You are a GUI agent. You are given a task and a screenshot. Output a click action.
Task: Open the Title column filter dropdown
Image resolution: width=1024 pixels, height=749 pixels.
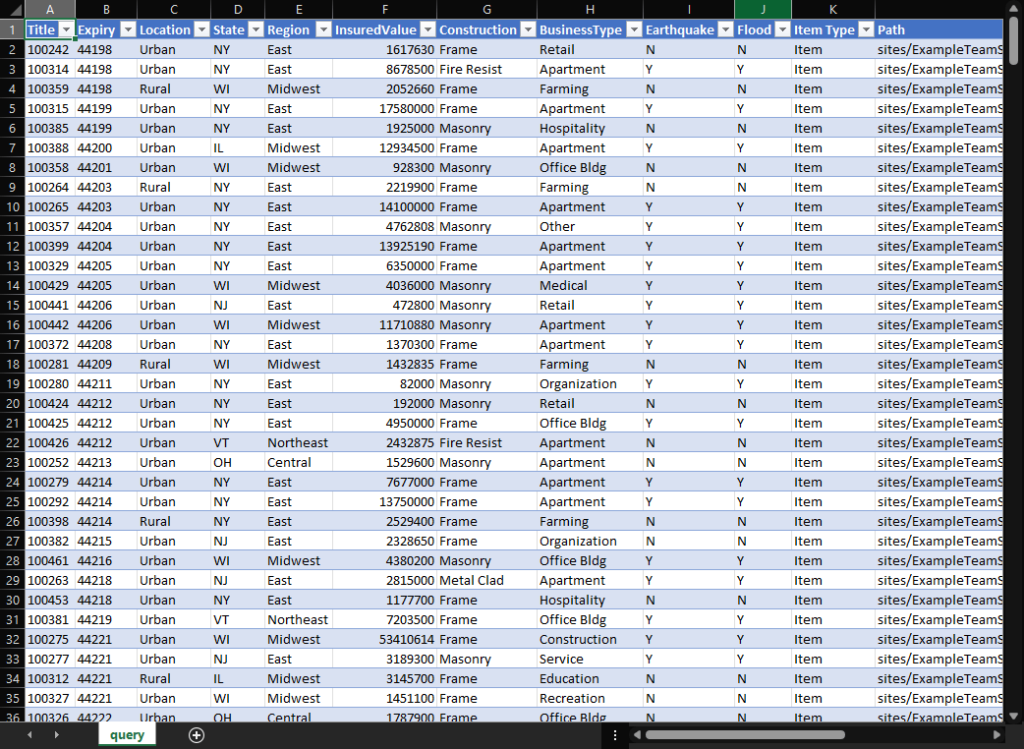pos(66,30)
